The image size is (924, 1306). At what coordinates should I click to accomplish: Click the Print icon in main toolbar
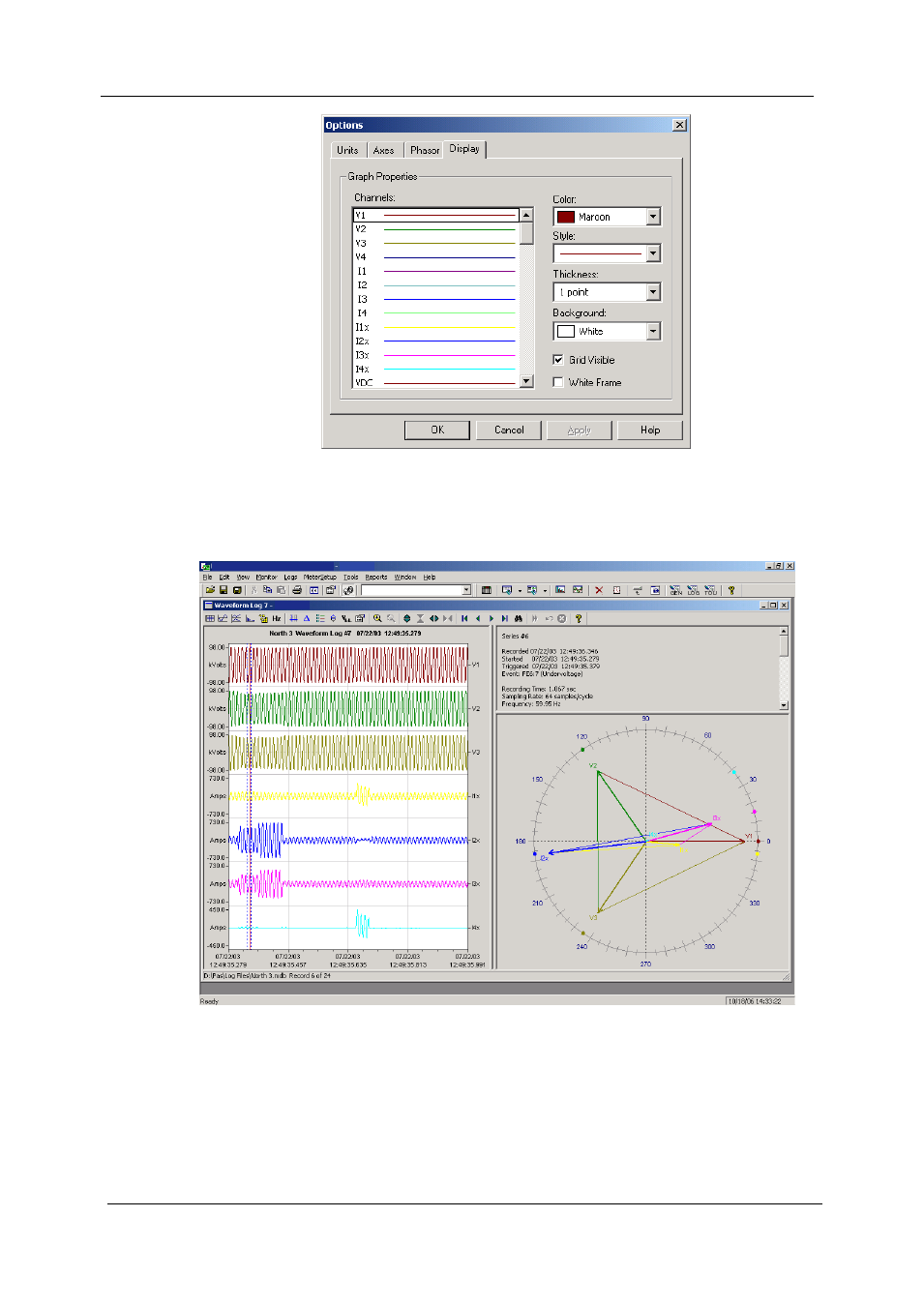297,590
